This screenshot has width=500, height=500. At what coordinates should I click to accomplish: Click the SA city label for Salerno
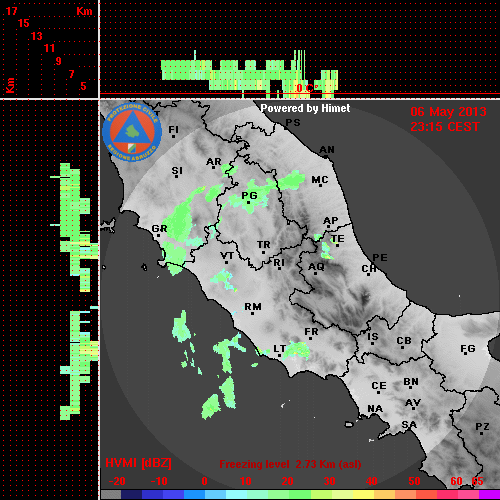point(409,425)
